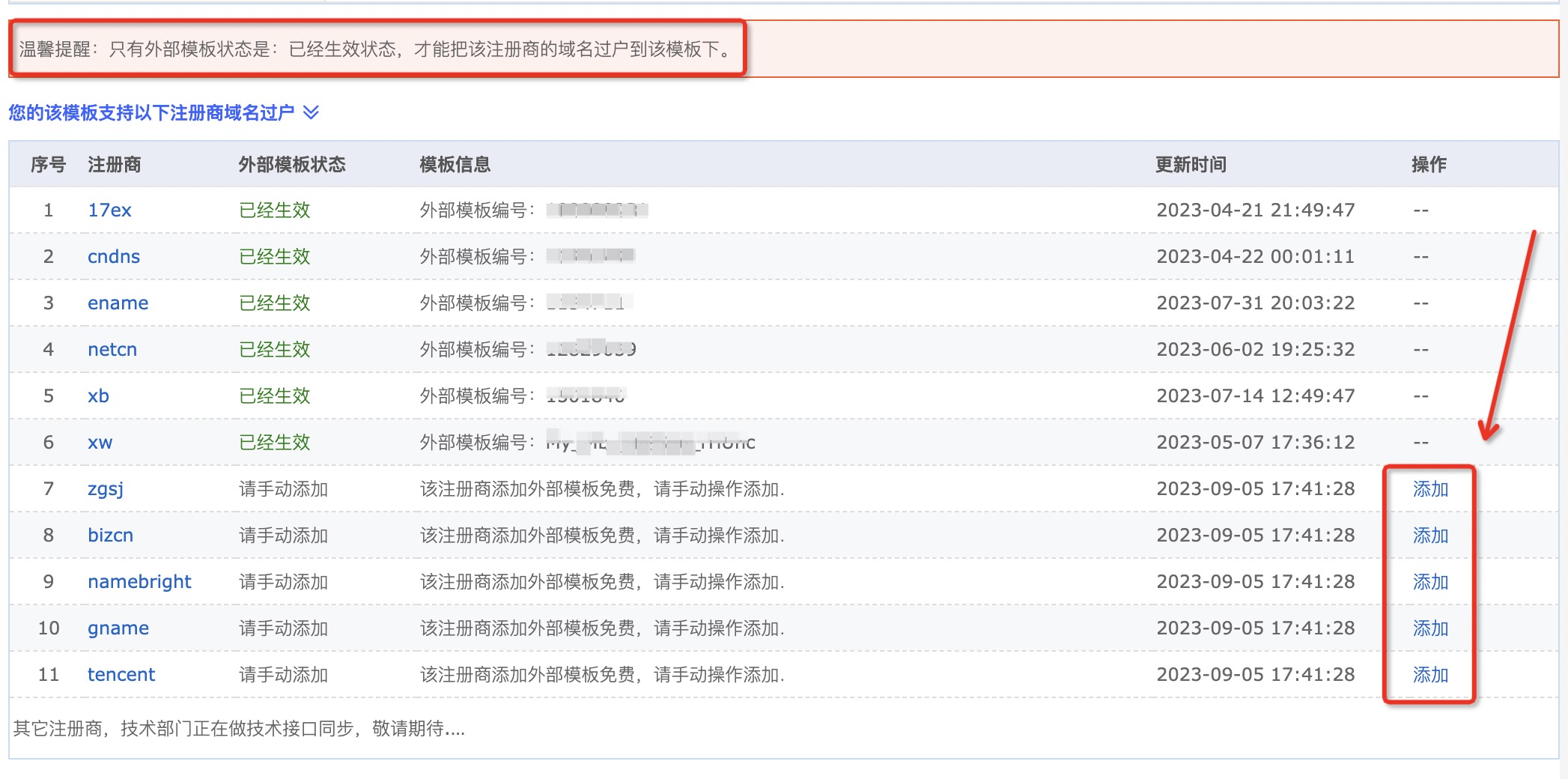Click the 外部模板状态 column header
The image size is (1568, 779).
tap(292, 165)
